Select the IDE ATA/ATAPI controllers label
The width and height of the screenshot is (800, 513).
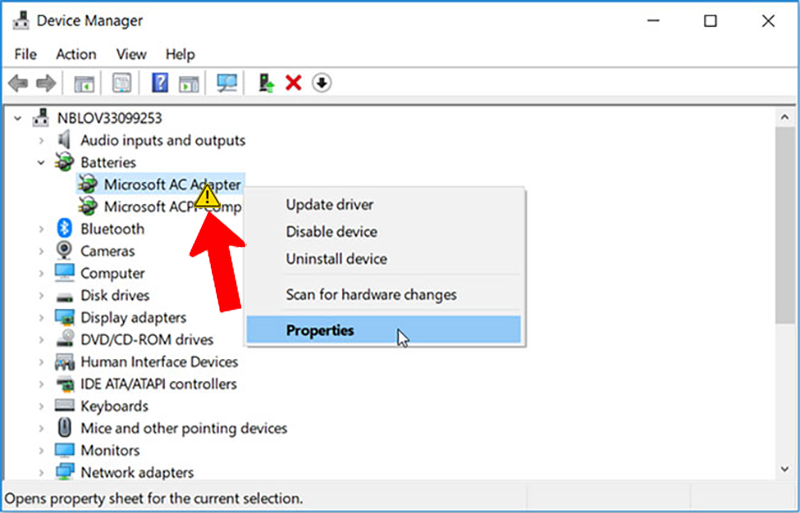[159, 383]
